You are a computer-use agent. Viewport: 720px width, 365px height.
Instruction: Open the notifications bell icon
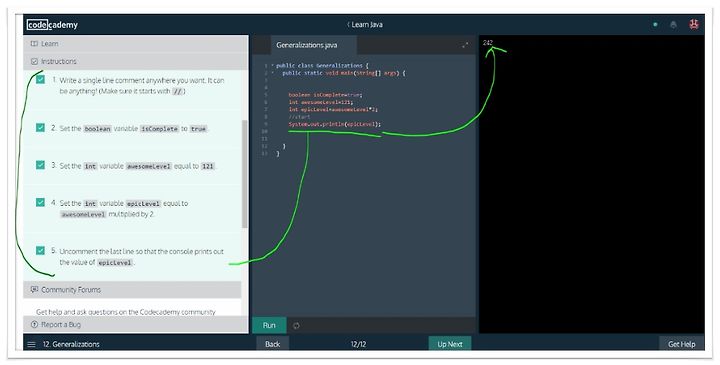[x=674, y=25]
